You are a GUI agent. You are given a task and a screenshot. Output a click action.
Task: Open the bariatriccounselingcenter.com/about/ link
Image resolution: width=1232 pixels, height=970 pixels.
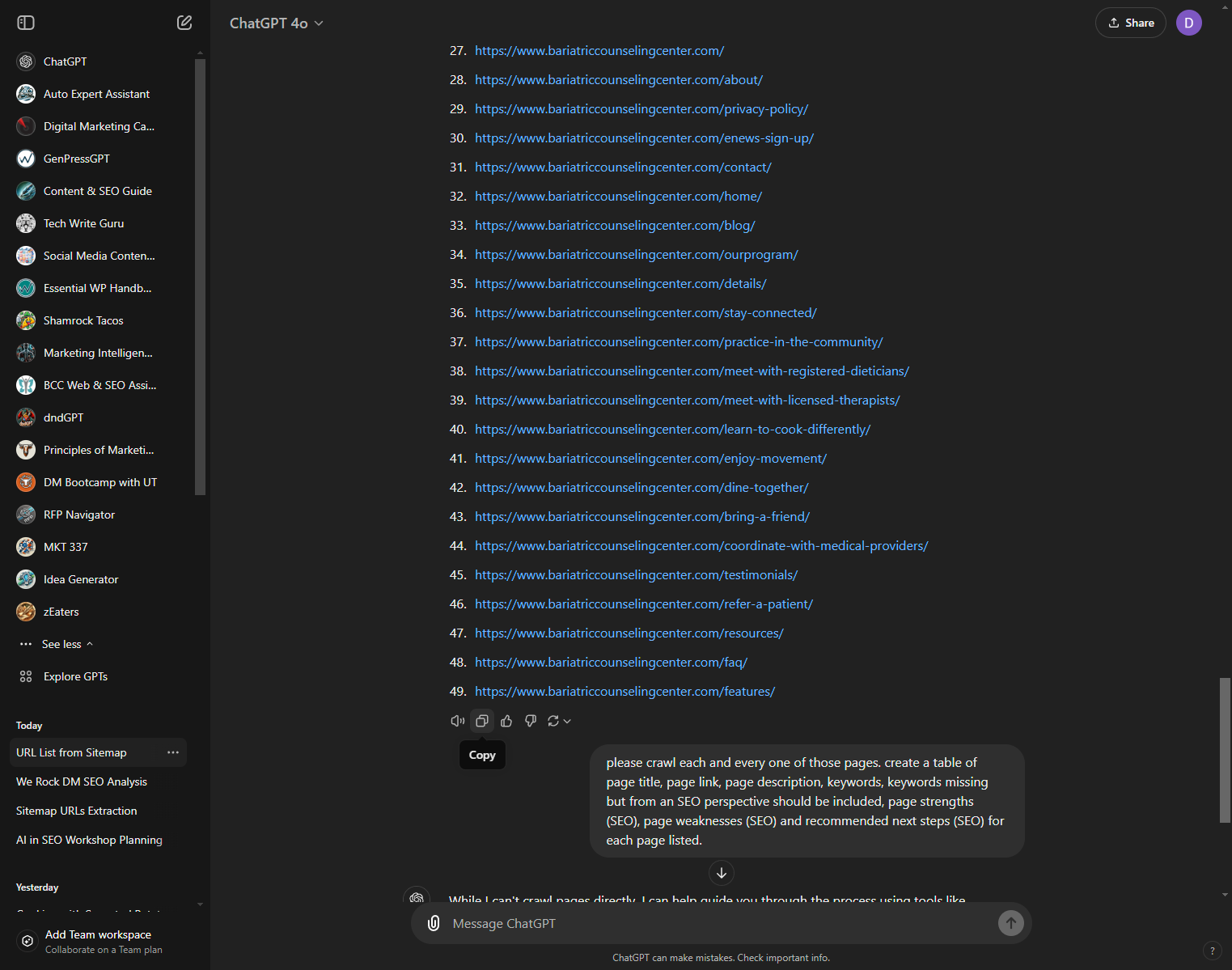click(x=619, y=80)
